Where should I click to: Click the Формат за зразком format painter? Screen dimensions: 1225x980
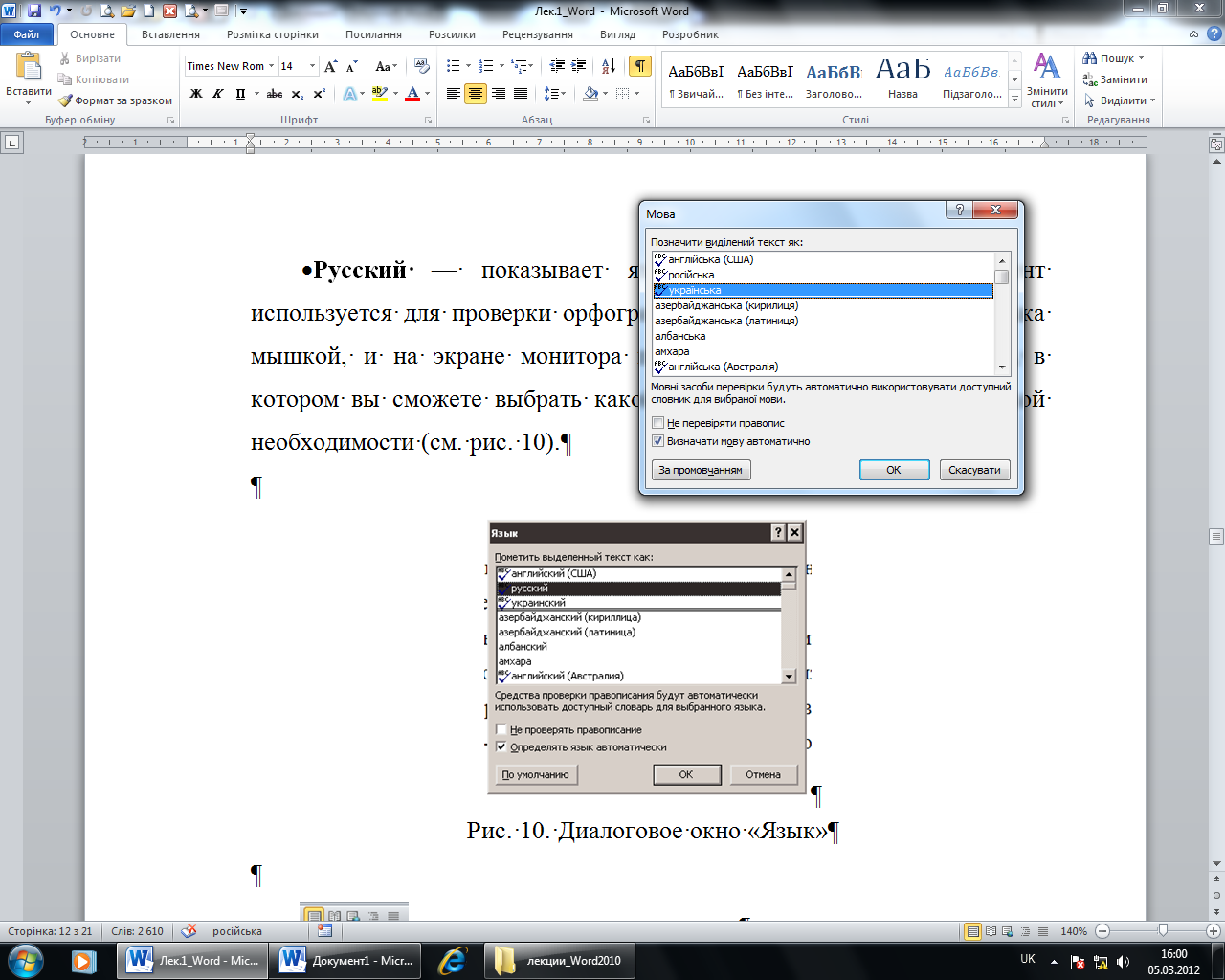click(x=115, y=100)
